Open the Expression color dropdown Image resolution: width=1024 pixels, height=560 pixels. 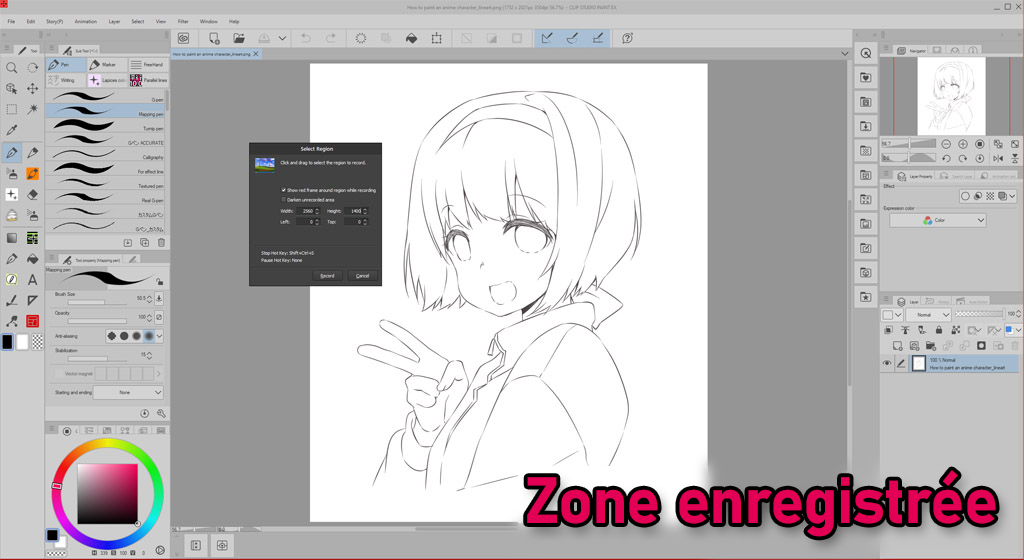coord(938,220)
